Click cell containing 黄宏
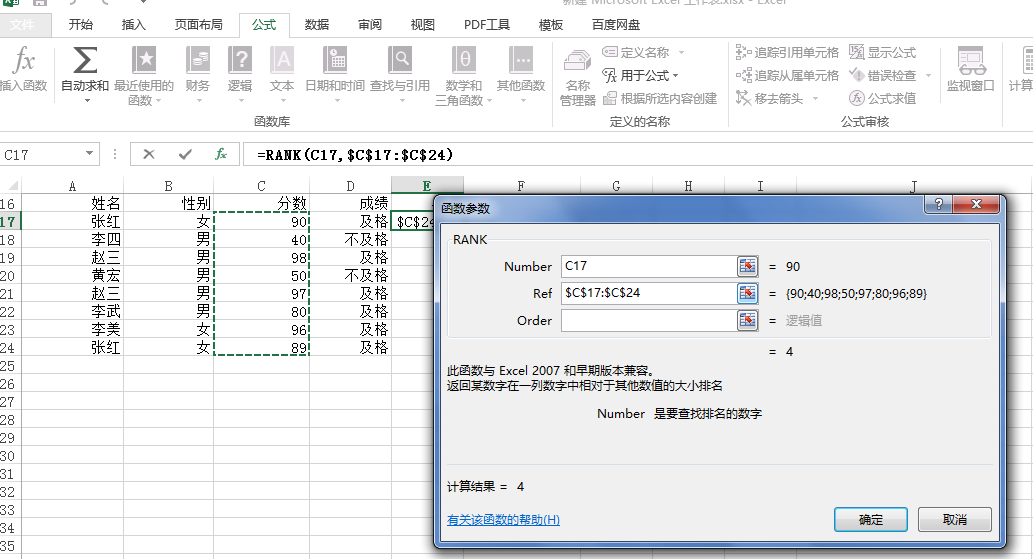Screen dimensions: 1033x559 coord(72,276)
